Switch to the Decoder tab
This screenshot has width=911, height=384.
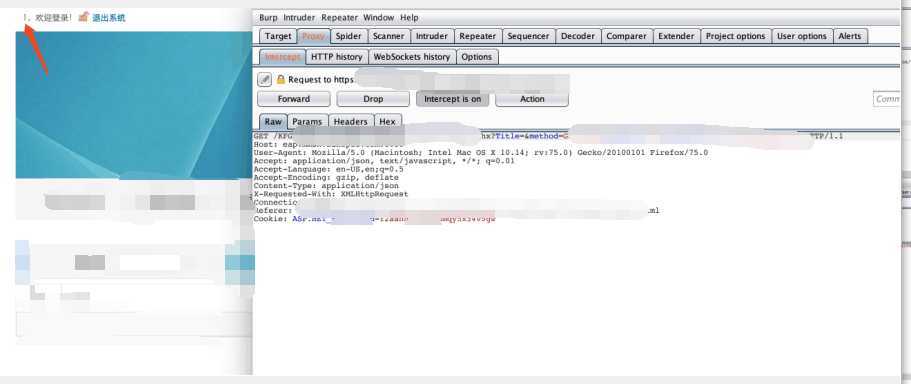(578, 36)
